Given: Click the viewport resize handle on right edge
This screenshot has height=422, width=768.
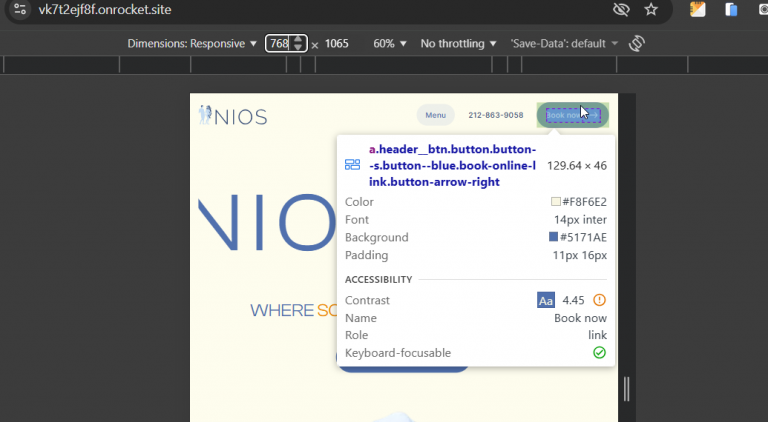Looking at the screenshot, I should pyautogui.click(x=626, y=389).
